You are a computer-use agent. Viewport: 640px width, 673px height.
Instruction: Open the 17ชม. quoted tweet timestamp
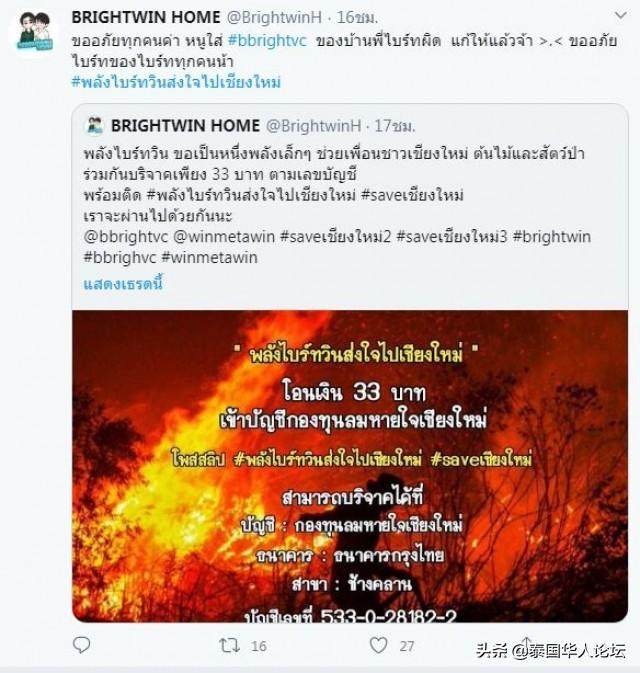click(x=395, y=126)
